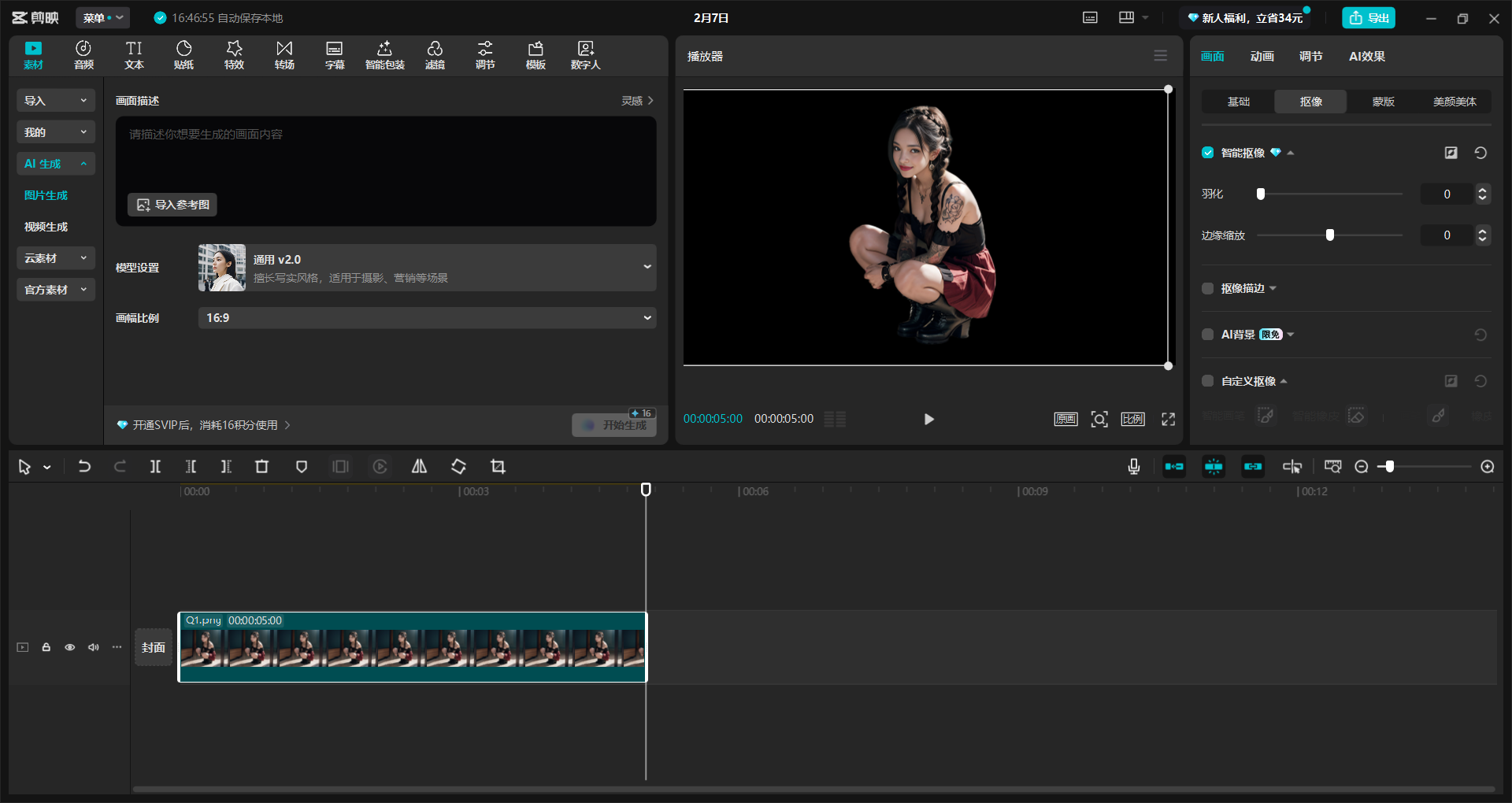The height and width of the screenshot is (803, 1512).
Task: Click the fullscreen player icon
Action: coord(1169,419)
